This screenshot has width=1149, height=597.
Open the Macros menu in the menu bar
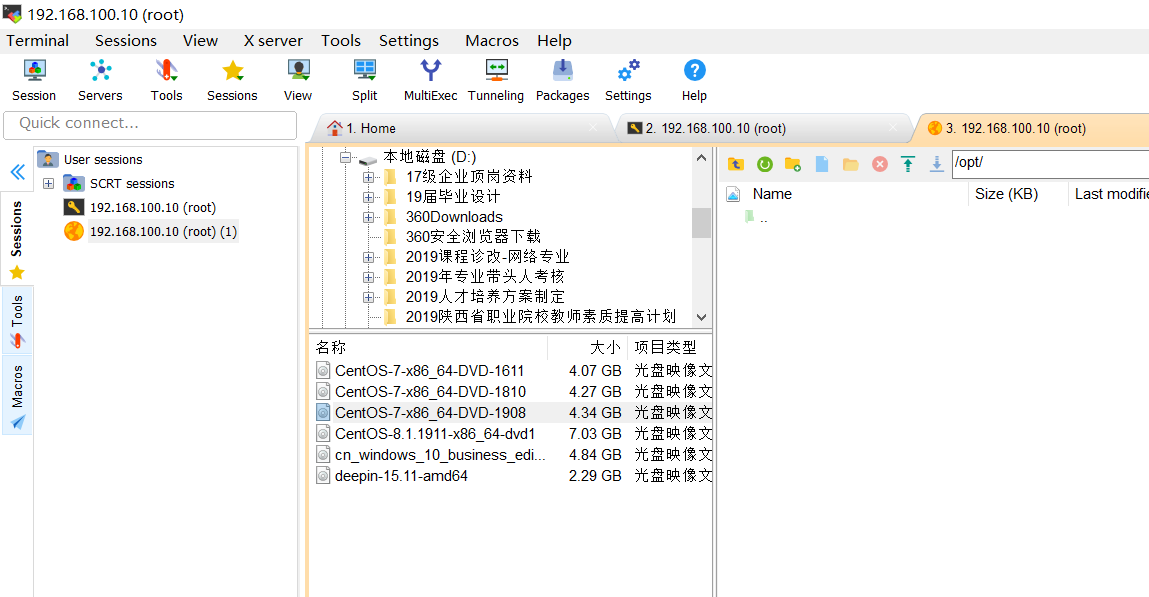(x=492, y=41)
